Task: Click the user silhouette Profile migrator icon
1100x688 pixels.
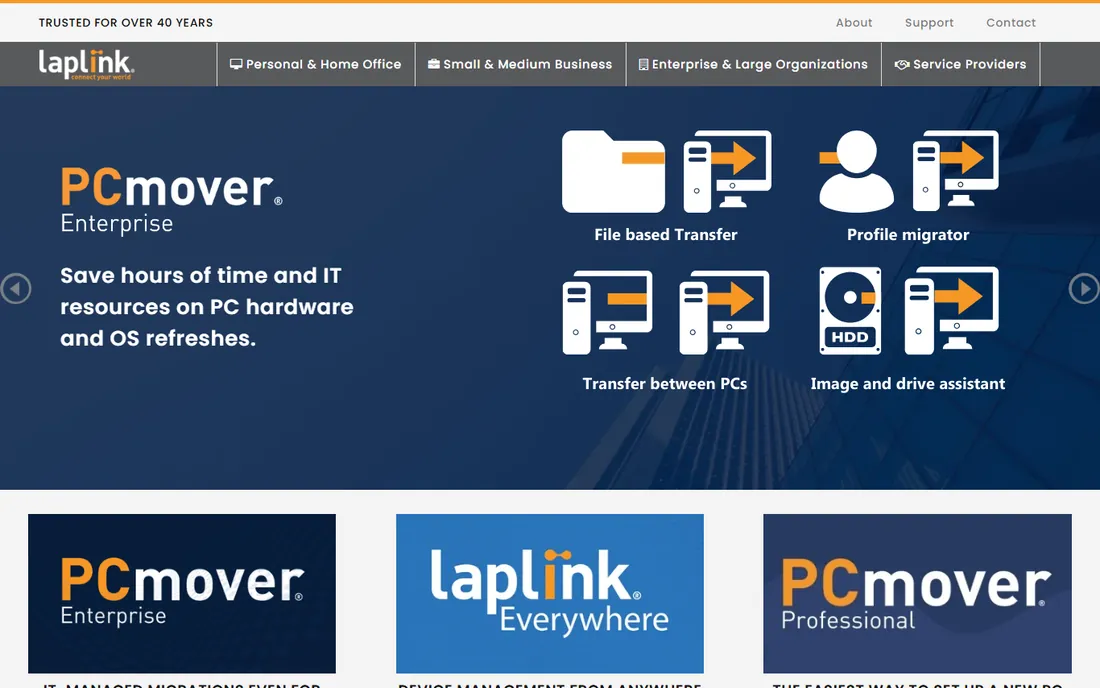Action: [856, 171]
